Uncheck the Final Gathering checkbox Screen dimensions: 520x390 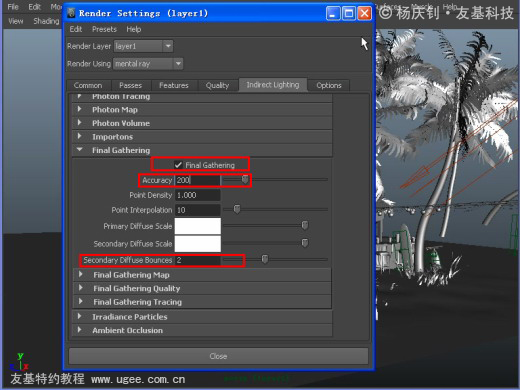click(178, 165)
